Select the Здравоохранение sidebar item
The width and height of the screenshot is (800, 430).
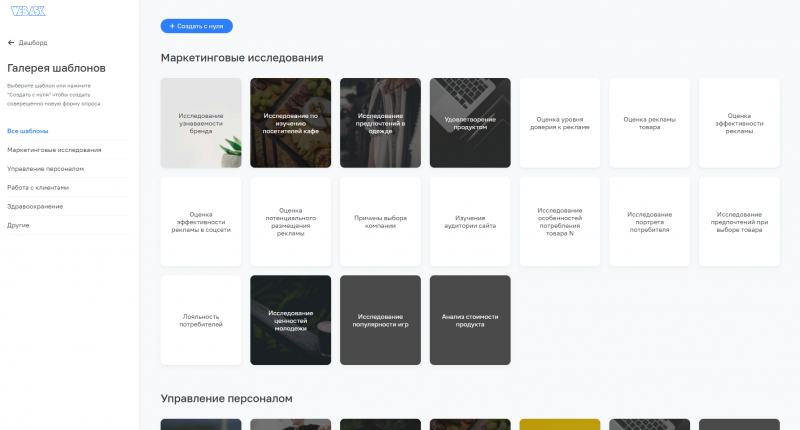(35, 206)
